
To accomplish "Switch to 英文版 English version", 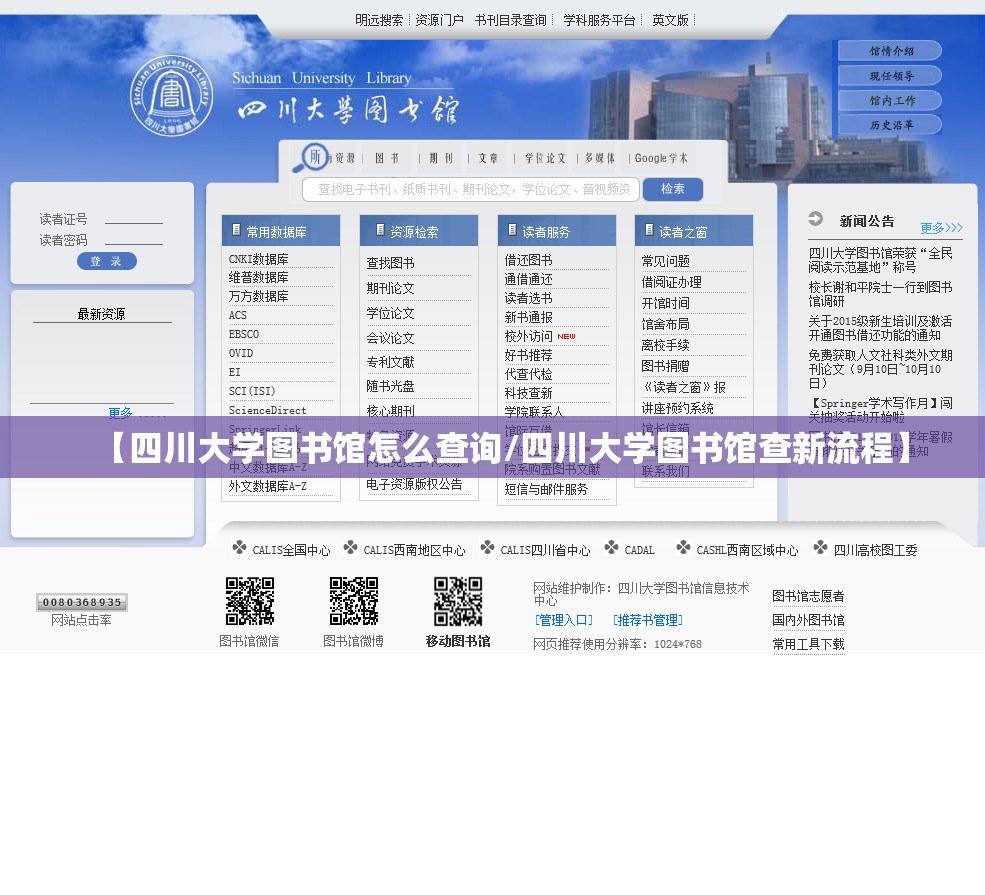I will 670,20.
